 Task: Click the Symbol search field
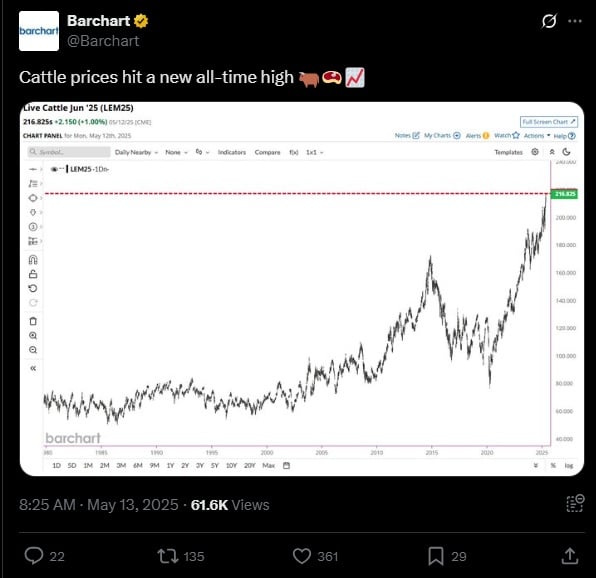tap(69, 152)
